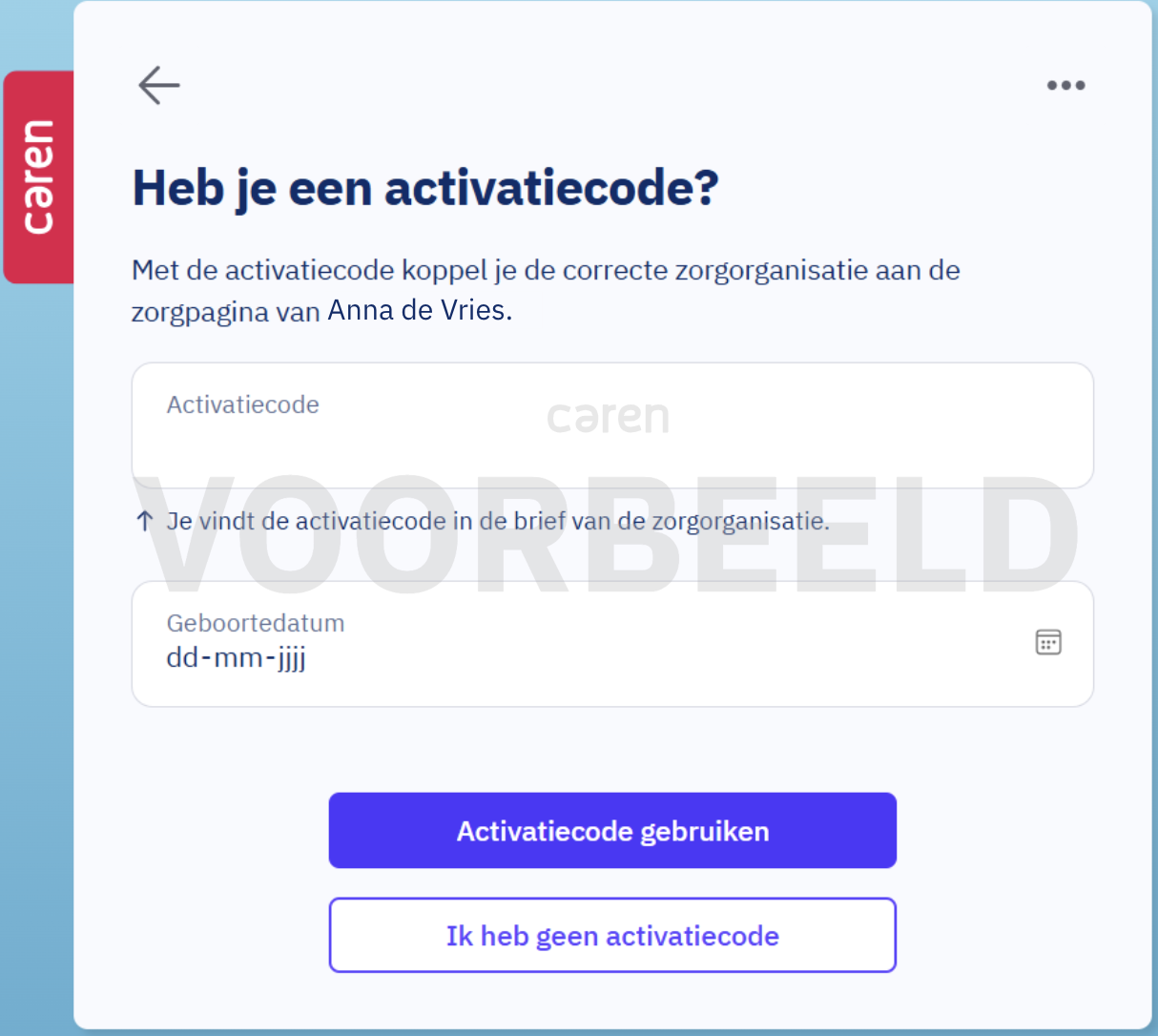Screen dimensions: 1158x1036
Task: Click the hint about the zorgorganisatie letter
Action: [x=498, y=521]
